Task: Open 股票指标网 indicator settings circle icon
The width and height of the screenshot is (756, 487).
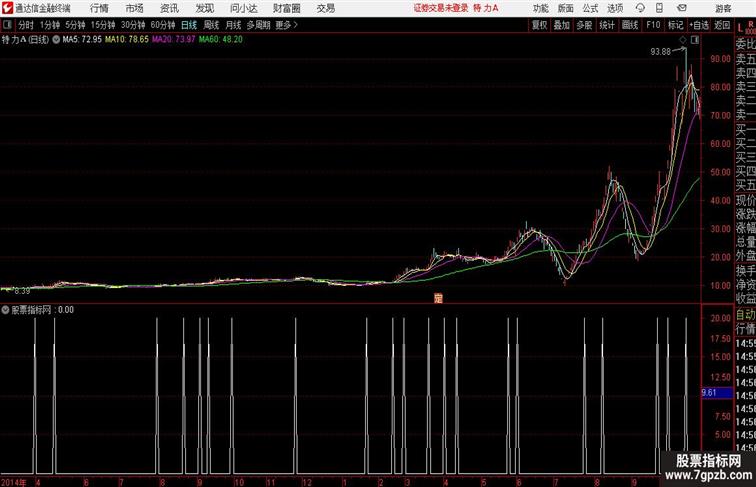Action: pos(5,310)
